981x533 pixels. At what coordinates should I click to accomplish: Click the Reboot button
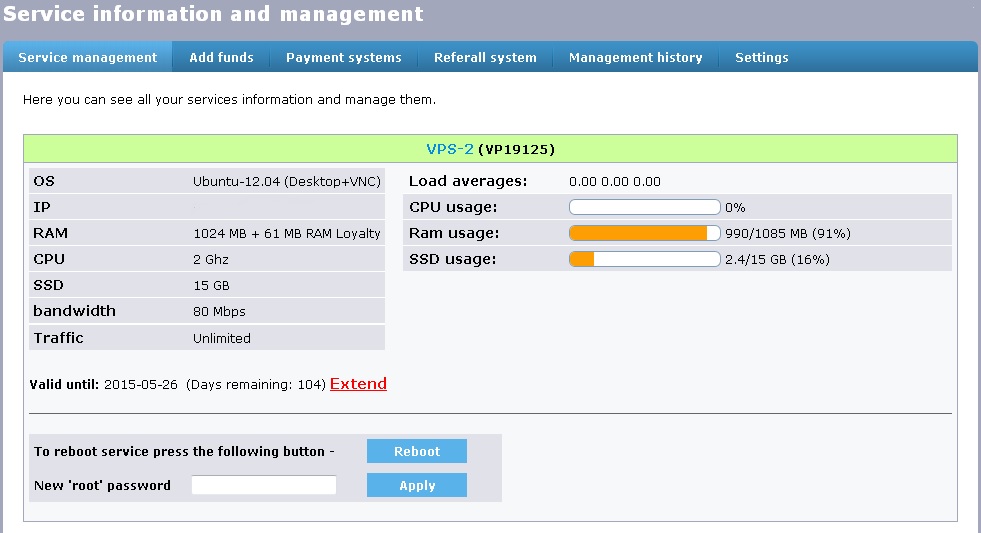[x=417, y=451]
